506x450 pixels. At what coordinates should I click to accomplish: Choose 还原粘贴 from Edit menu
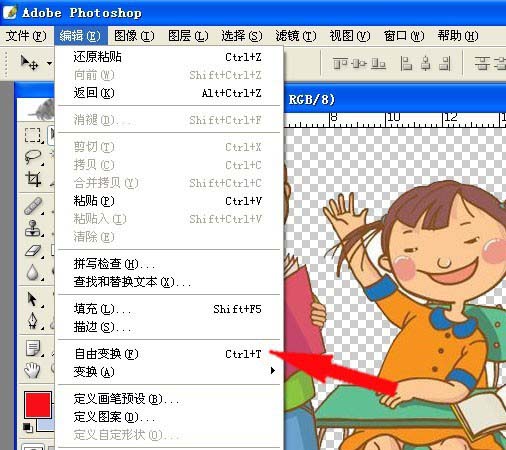pos(169,57)
